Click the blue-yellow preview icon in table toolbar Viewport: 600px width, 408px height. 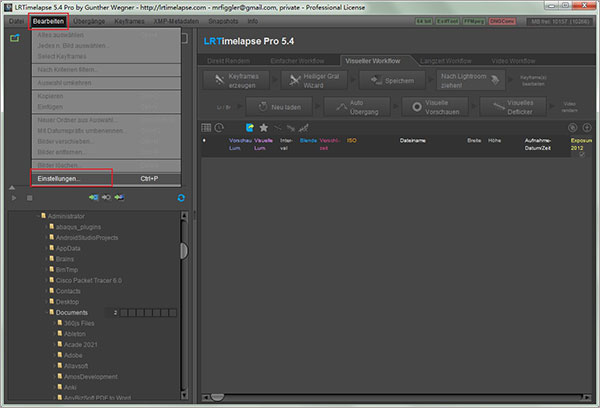point(248,127)
